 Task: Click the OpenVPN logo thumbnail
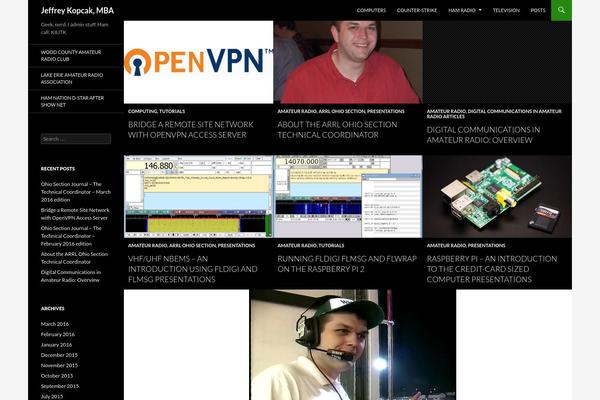[198, 62]
